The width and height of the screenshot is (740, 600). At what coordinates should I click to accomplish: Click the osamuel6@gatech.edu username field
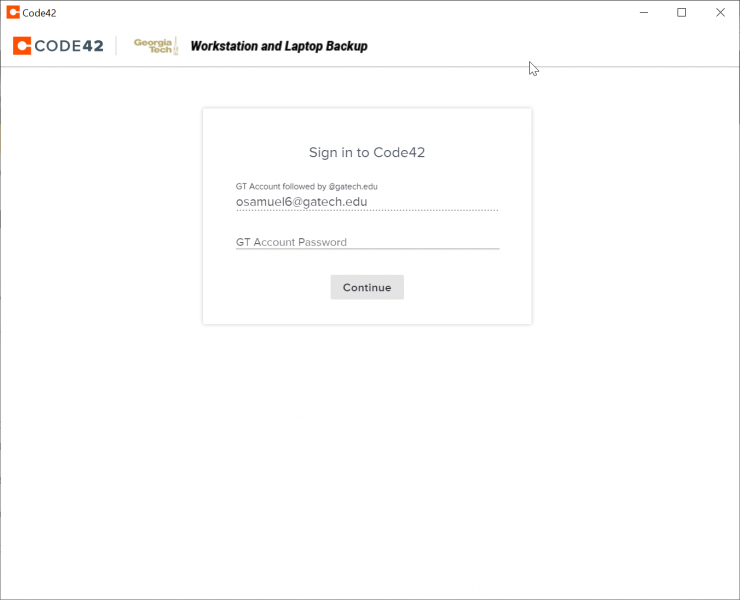367,202
